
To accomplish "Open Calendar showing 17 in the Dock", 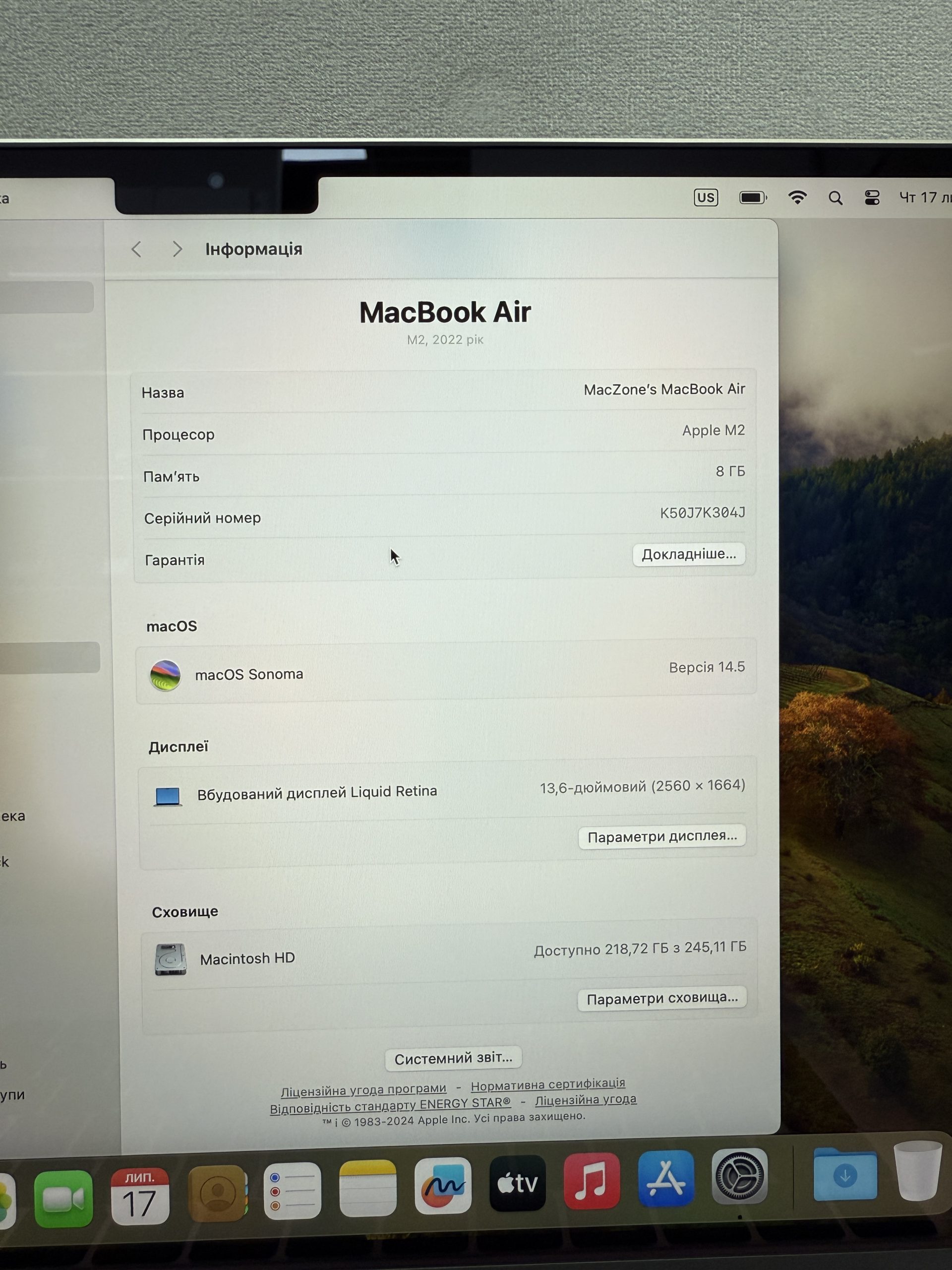I will point(139,1197).
